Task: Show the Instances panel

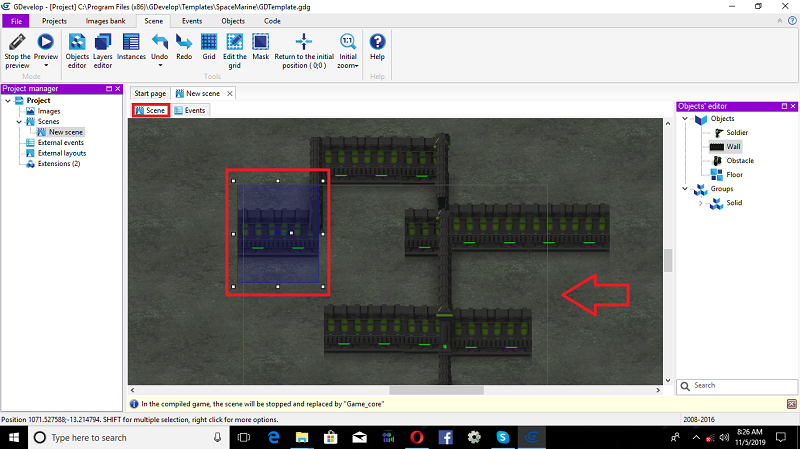Action: pyautogui.click(x=131, y=47)
